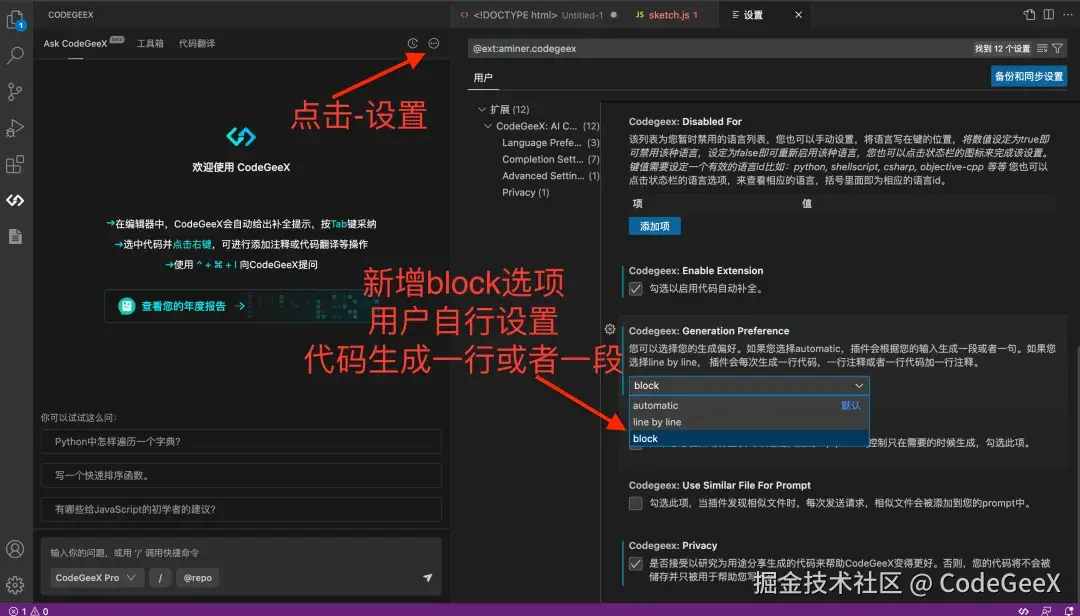Open feedback icon in status bar

1046,610
